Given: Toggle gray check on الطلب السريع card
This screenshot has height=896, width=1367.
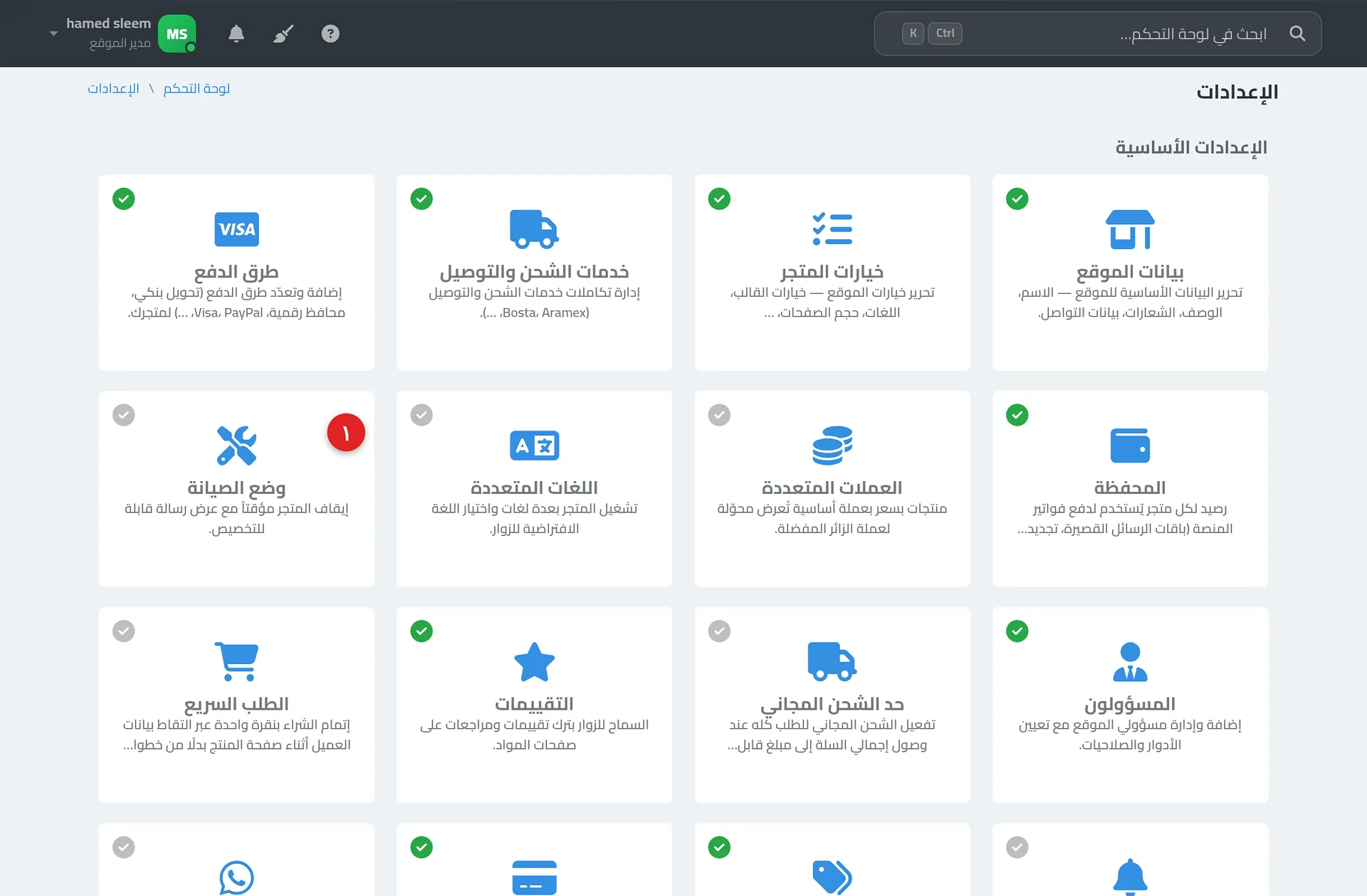Looking at the screenshot, I should pyautogui.click(x=124, y=631).
